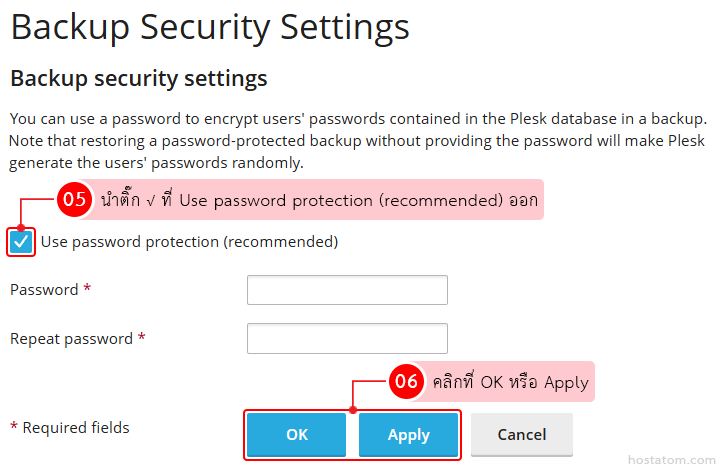Select the pink "OK หรือ Apply" hint
Viewport: 720px width, 468px height.
(510, 382)
